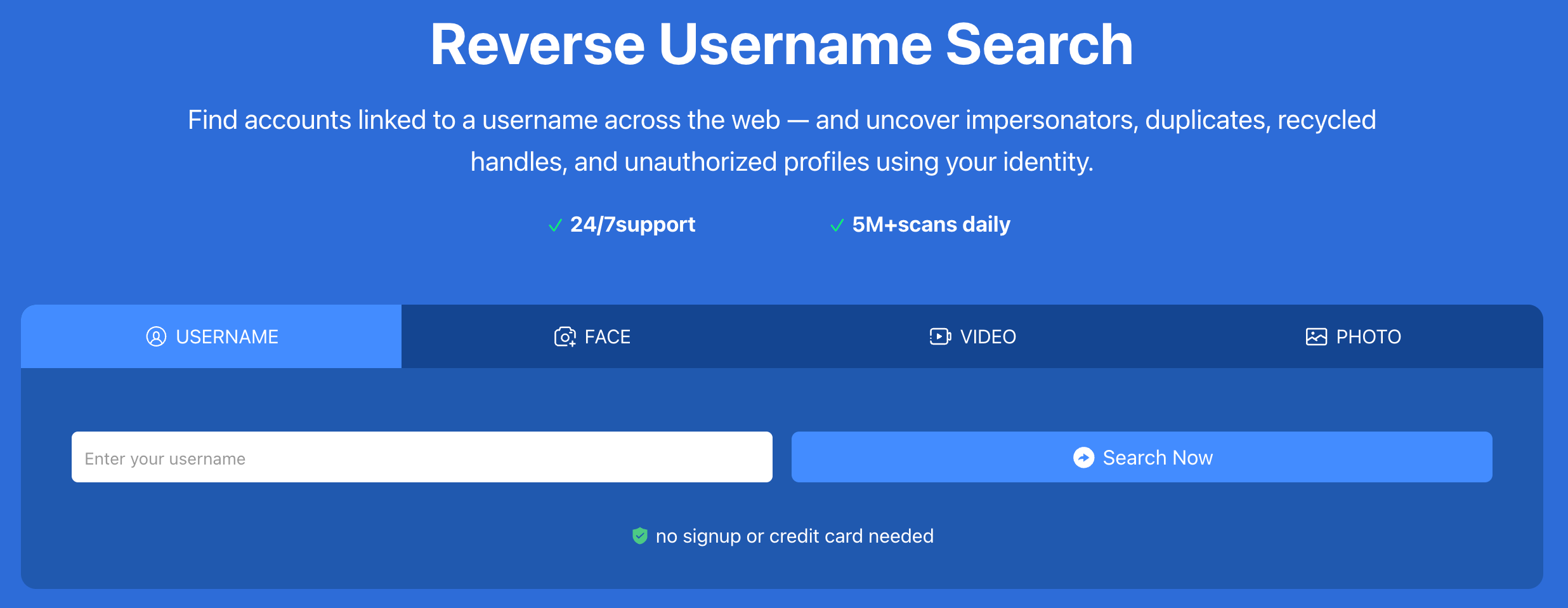Click the picture icon on PHOTO tab
Image resolution: width=1568 pixels, height=608 pixels.
point(1316,336)
